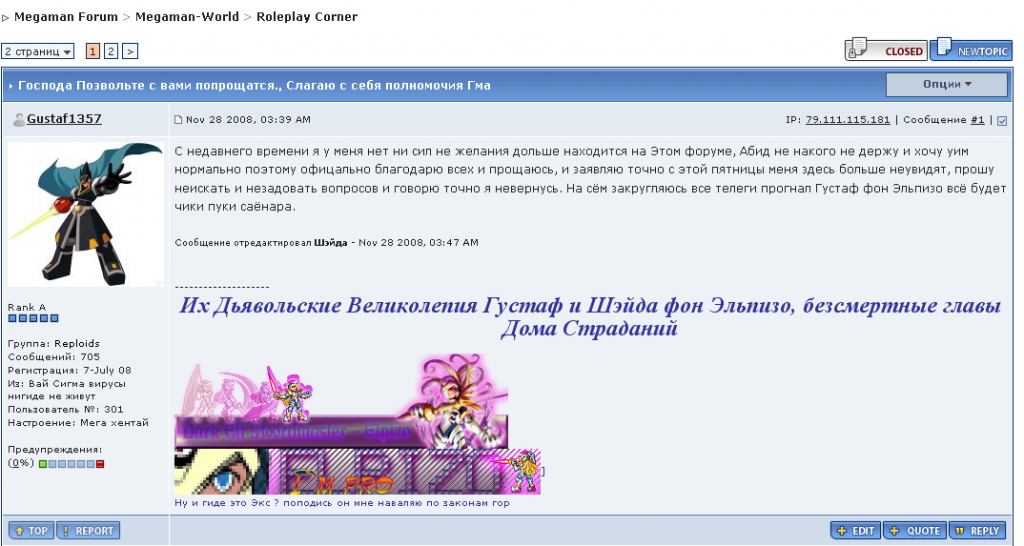Screen dimensions: 1024x546
Task: Create a new topic with NEWTOPIC button
Action: (x=972, y=50)
